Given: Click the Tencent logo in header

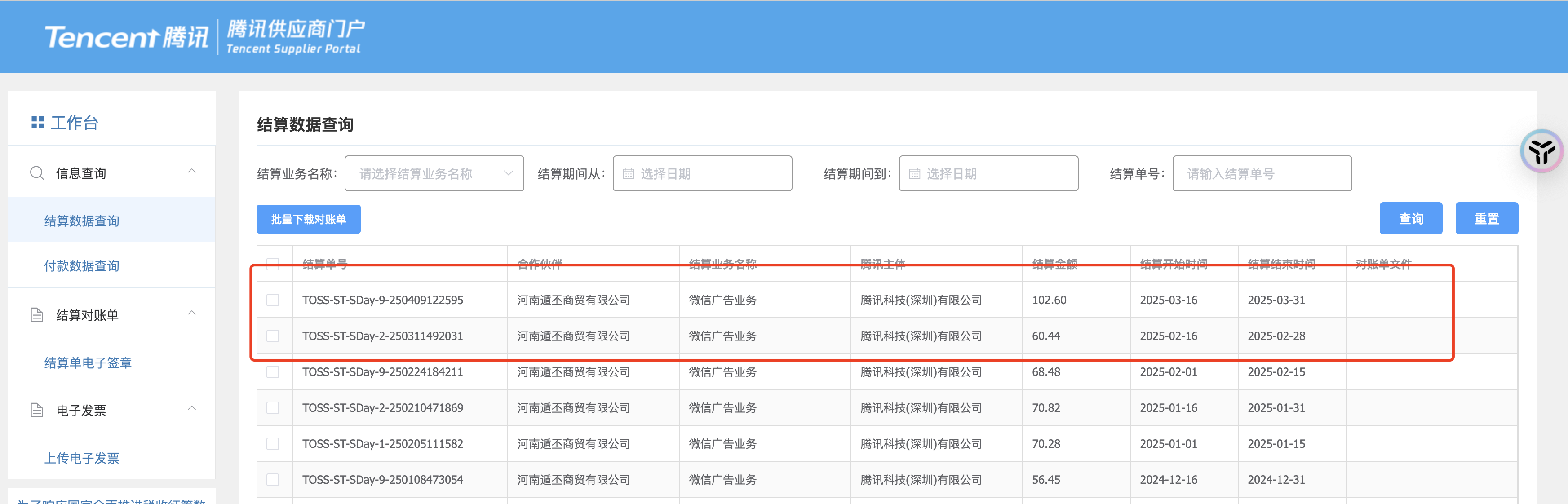Looking at the screenshot, I should tap(127, 36).
